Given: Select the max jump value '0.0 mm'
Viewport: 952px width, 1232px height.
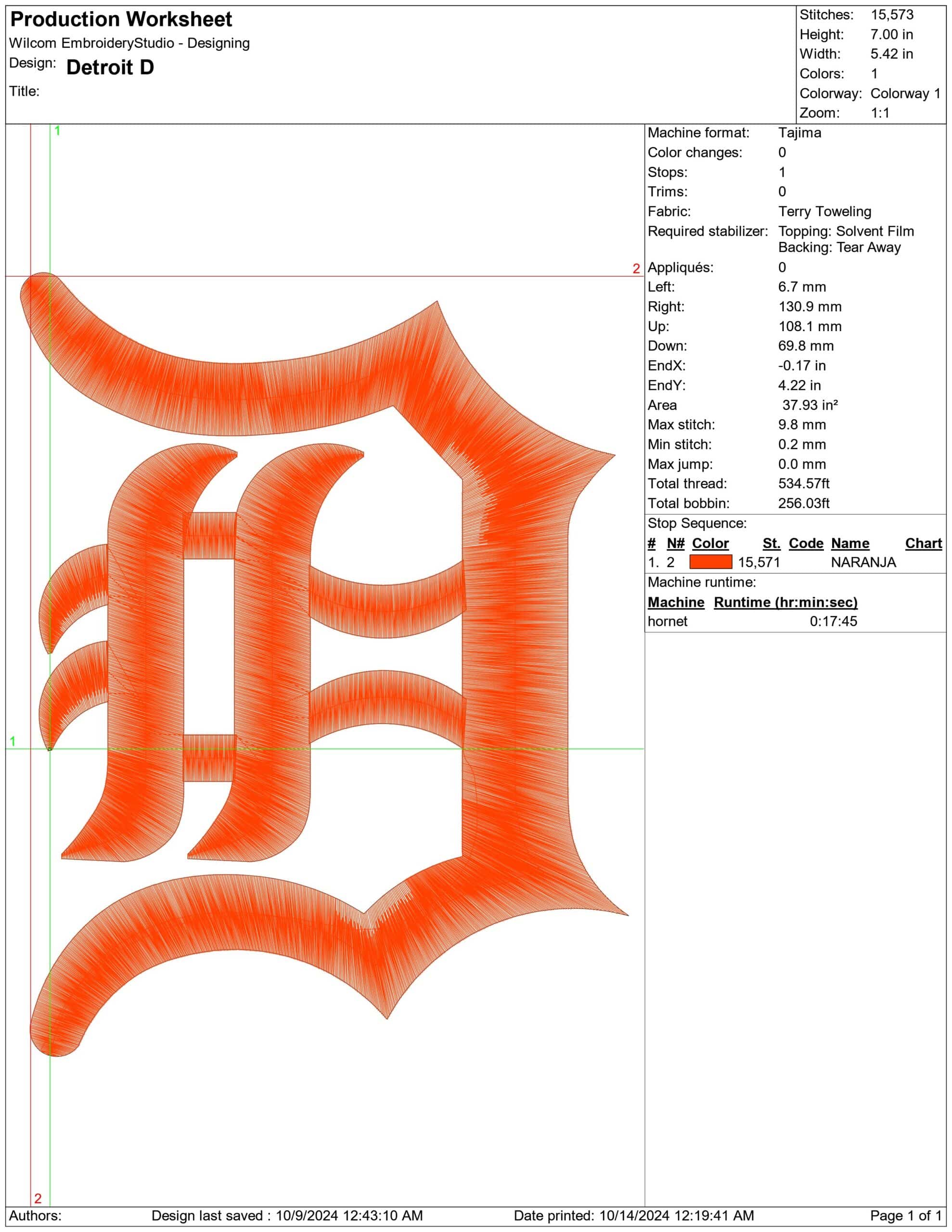Looking at the screenshot, I should coord(802,464).
